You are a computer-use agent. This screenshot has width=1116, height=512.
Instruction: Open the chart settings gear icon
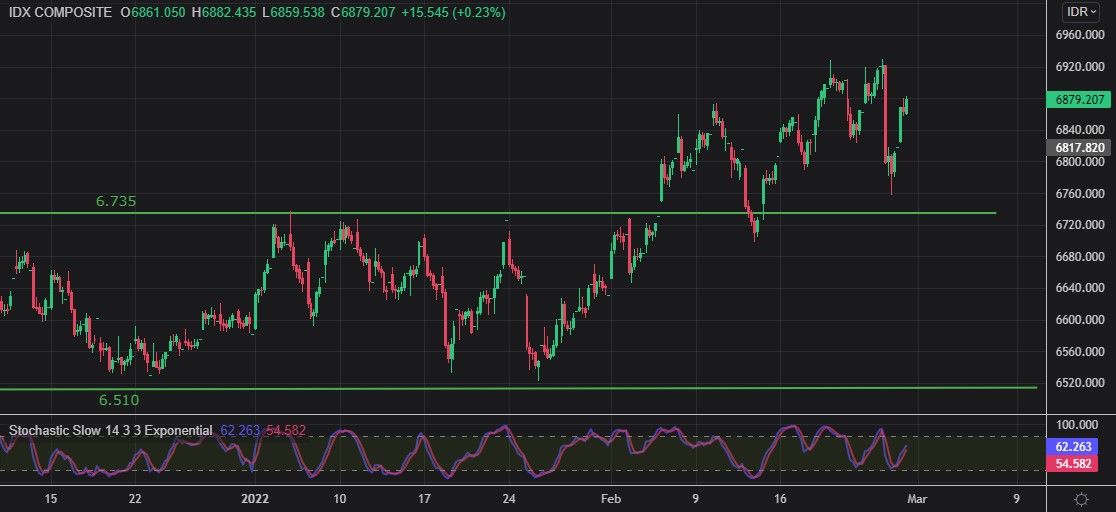coord(1081,498)
